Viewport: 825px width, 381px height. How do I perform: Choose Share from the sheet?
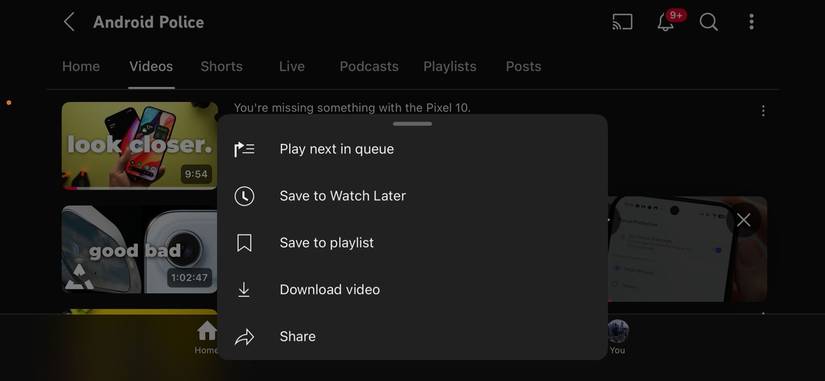pyautogui.click(x=412, y=337)
